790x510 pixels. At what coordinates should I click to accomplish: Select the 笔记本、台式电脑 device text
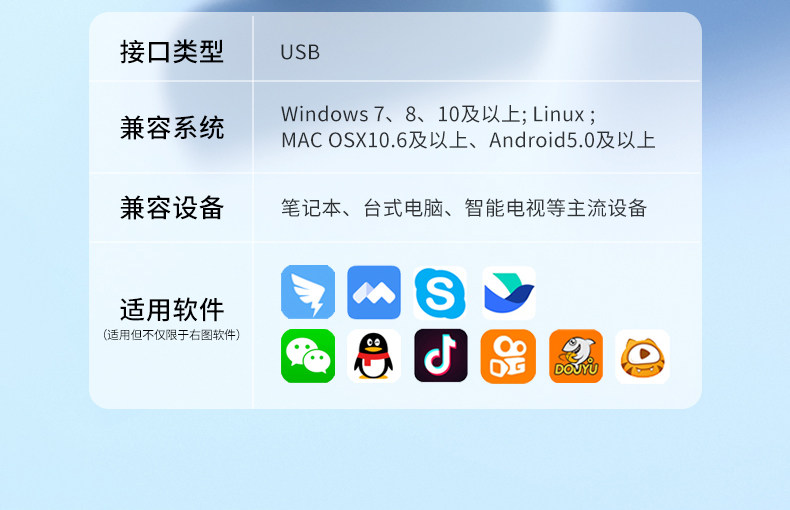coord(464,208)
